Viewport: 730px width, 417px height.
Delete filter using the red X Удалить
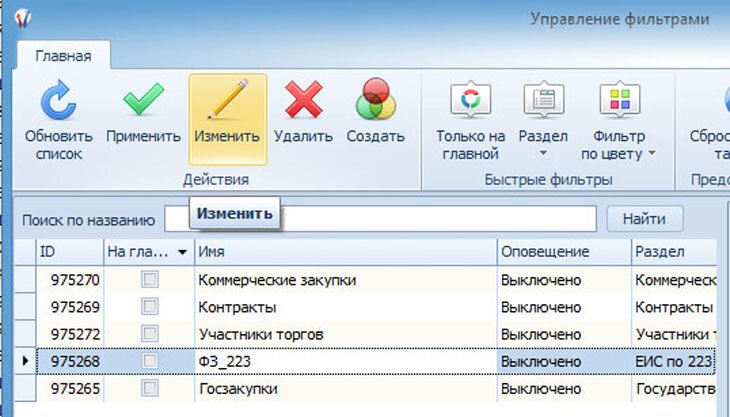[304, 103]
